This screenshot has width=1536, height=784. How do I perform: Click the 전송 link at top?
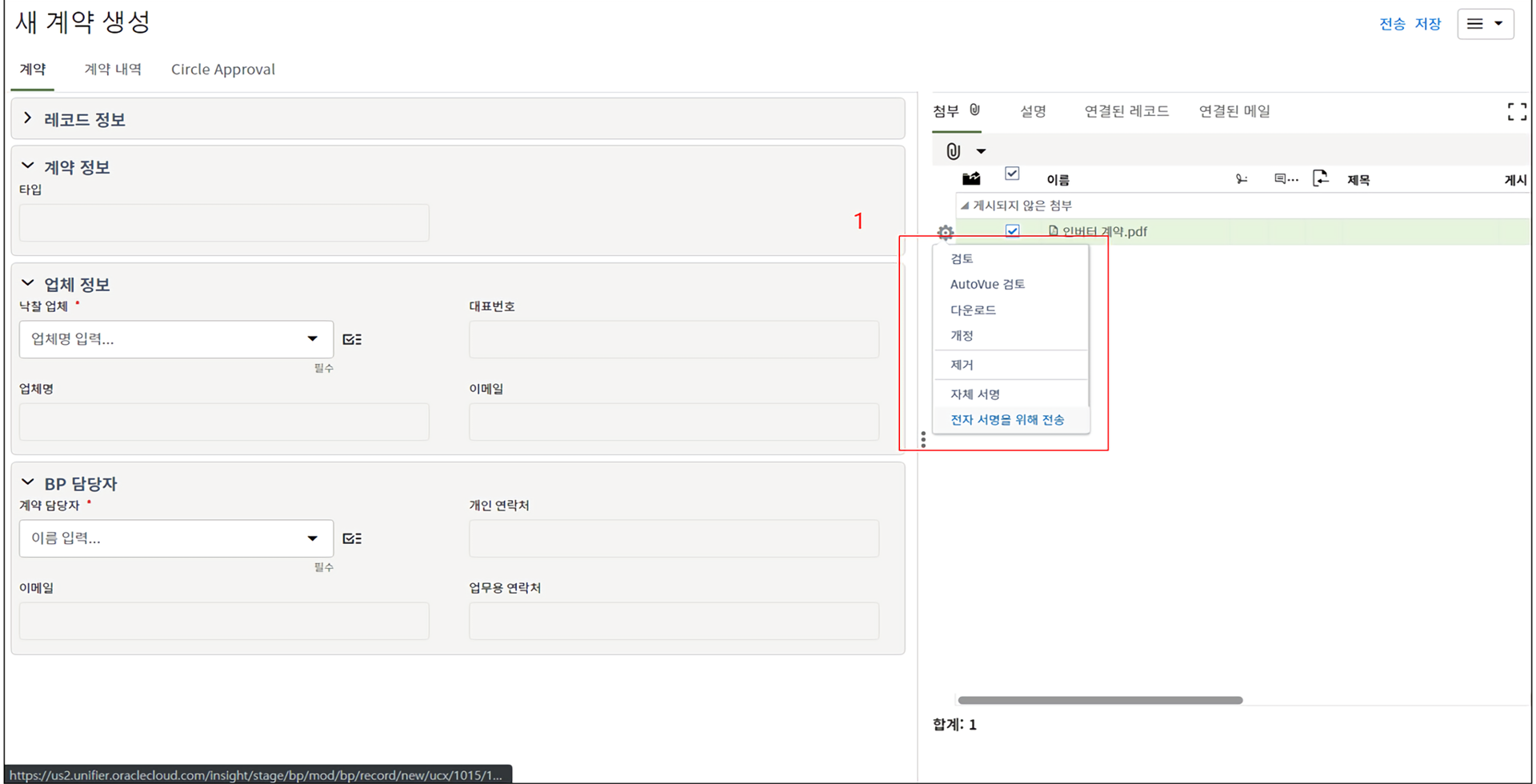(1392, 24)
